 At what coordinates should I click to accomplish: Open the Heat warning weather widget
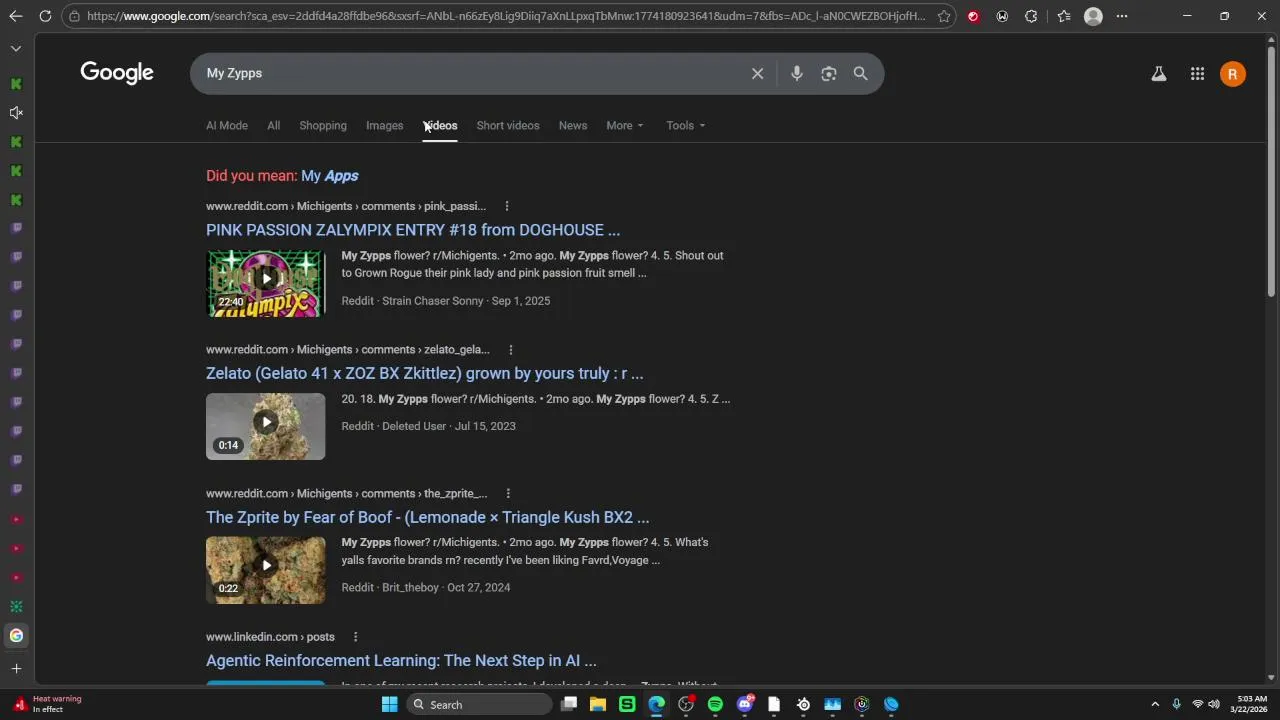(48, 704)
